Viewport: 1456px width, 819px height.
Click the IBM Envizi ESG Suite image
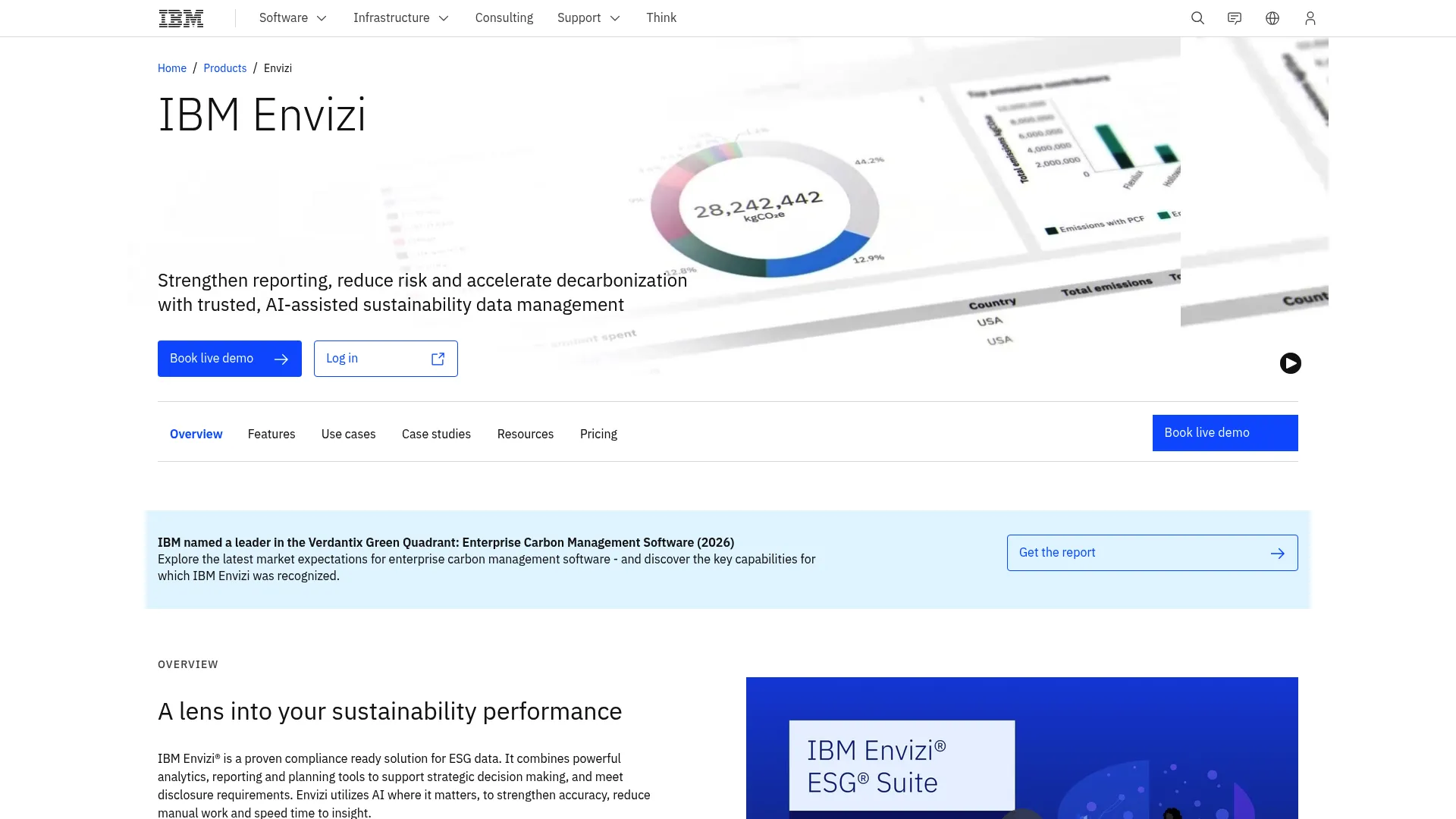pos(1022,748)
